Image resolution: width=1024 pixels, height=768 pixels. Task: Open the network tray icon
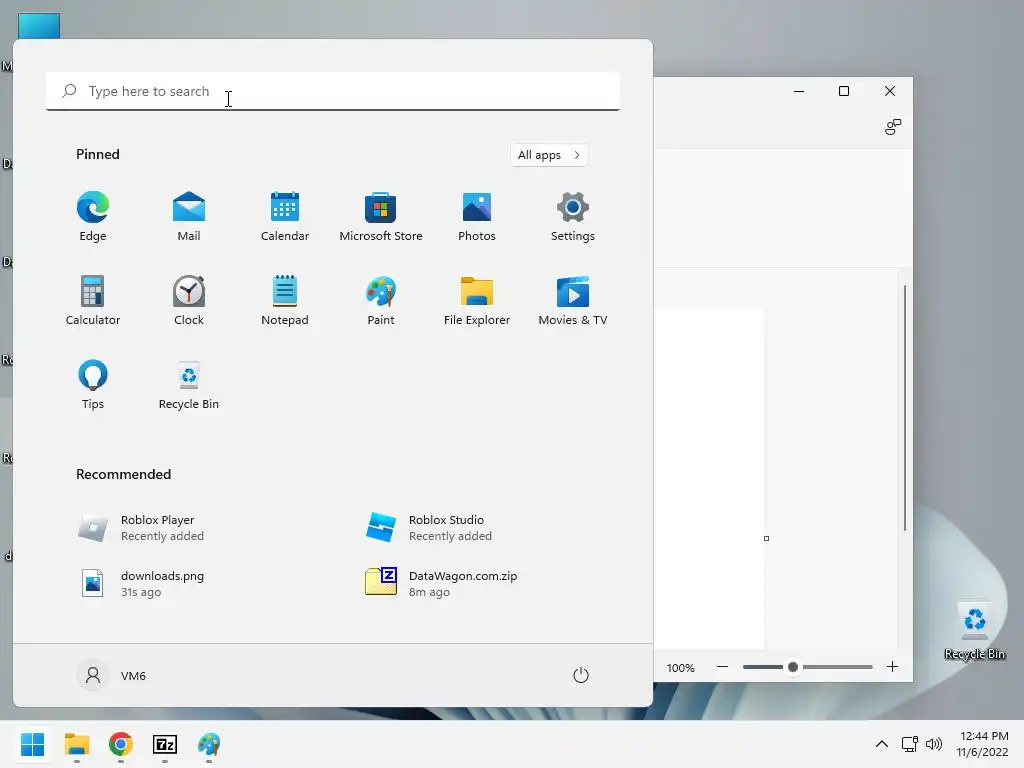[x=910, y=744]
